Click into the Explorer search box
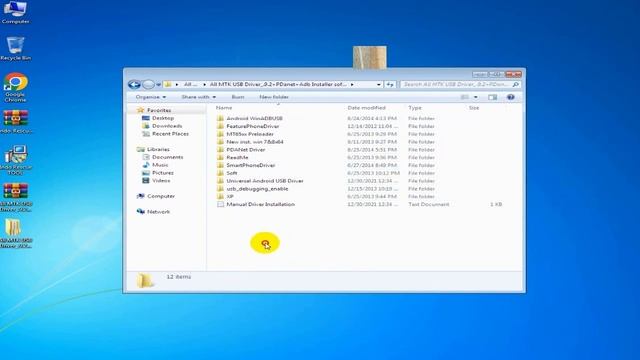The height and width of the screenshot is (360, 640). click(x=456, y=84)
